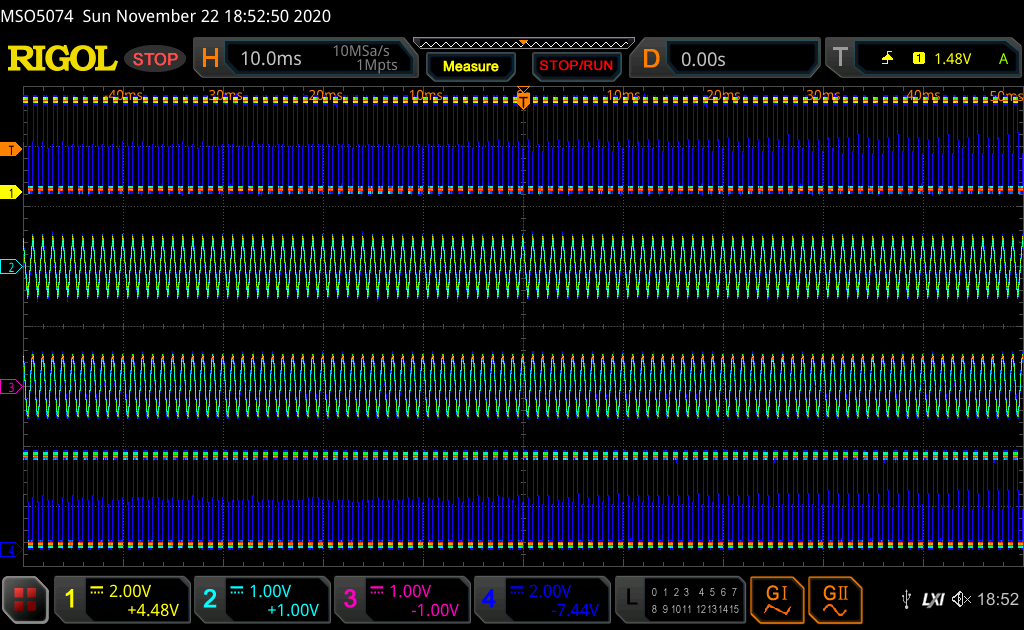Screen dimensions: 1024x630
Task: Click channel 2 DC coupling icon
Action: click(x=236, y=590)
